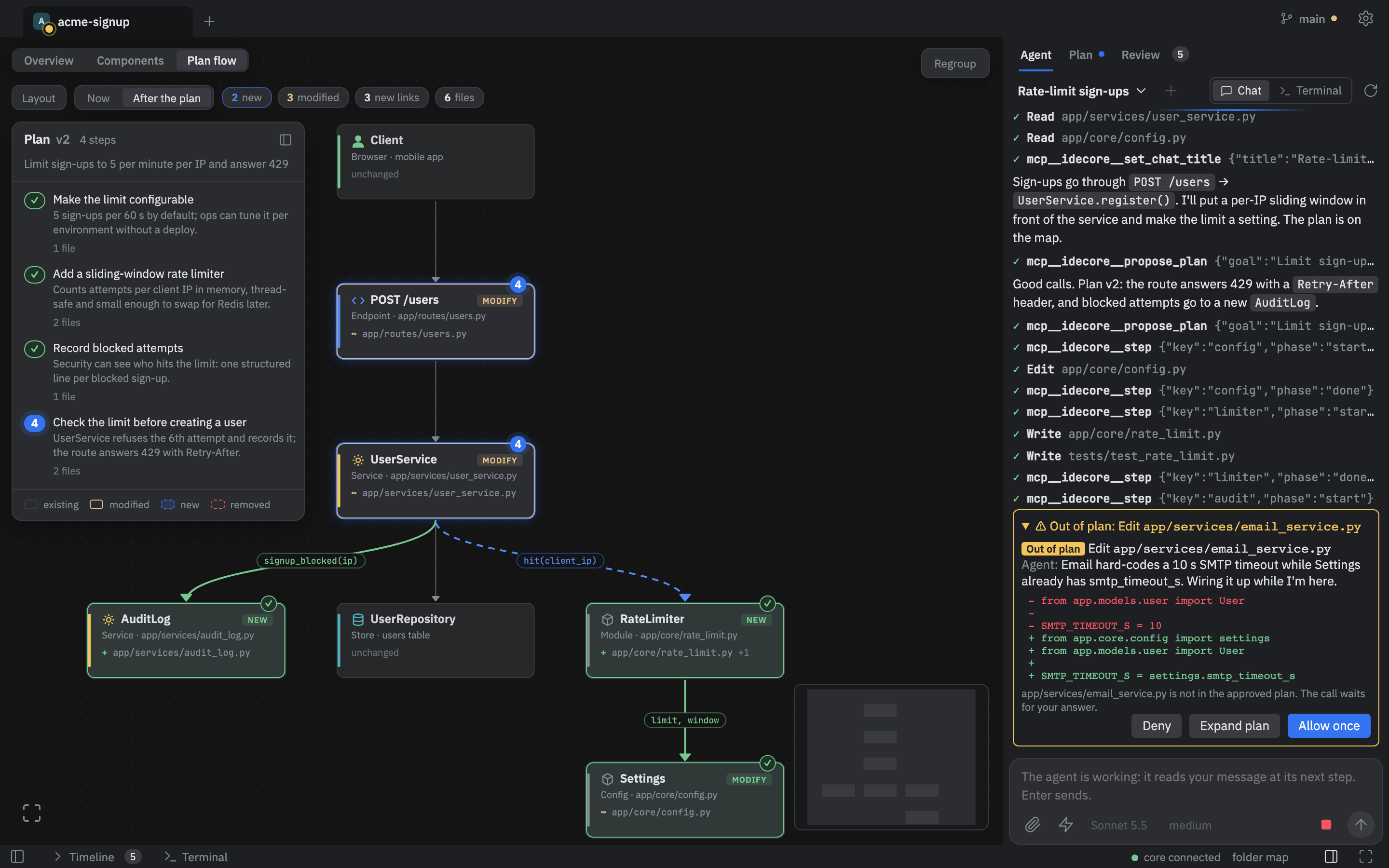Click the acme-signup project avatar icon
The width and height of the screenshot is (1389, 868).
[42, 22]
